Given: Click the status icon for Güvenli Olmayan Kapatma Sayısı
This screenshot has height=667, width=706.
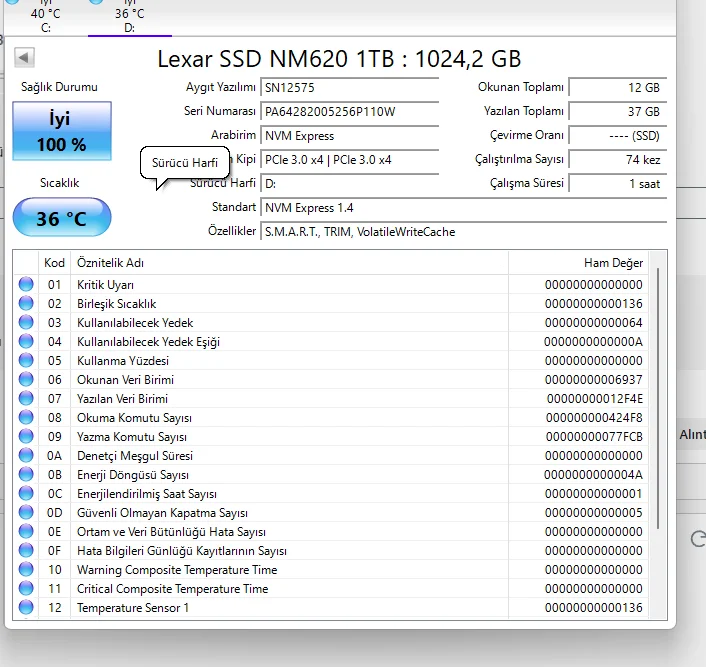Looking at the screenshot, I should [26, 513].
